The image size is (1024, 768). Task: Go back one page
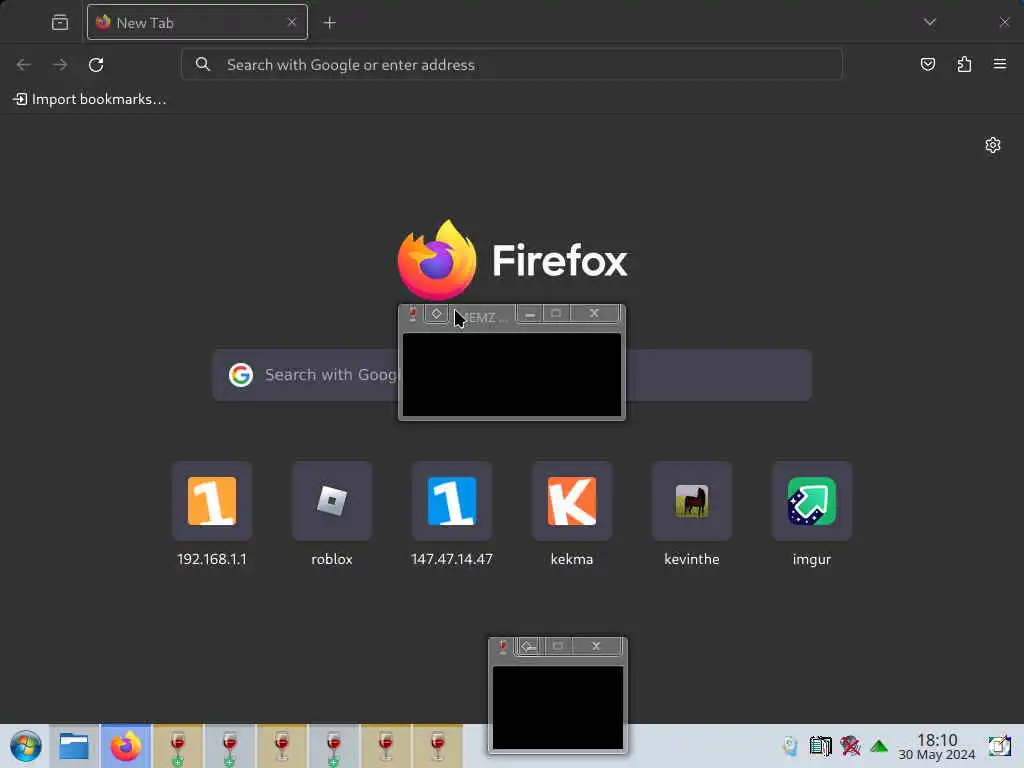pos(24,65)
